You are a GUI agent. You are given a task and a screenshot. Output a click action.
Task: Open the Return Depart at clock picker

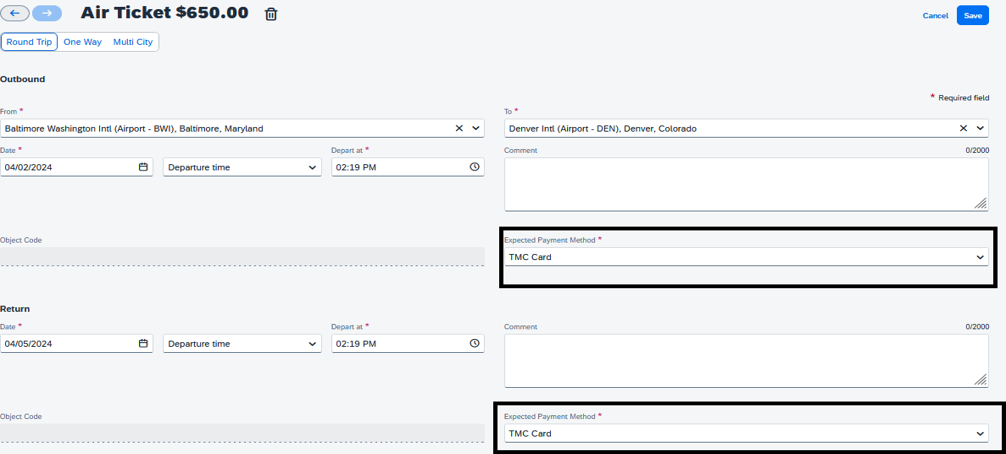(x=474, y=343)
